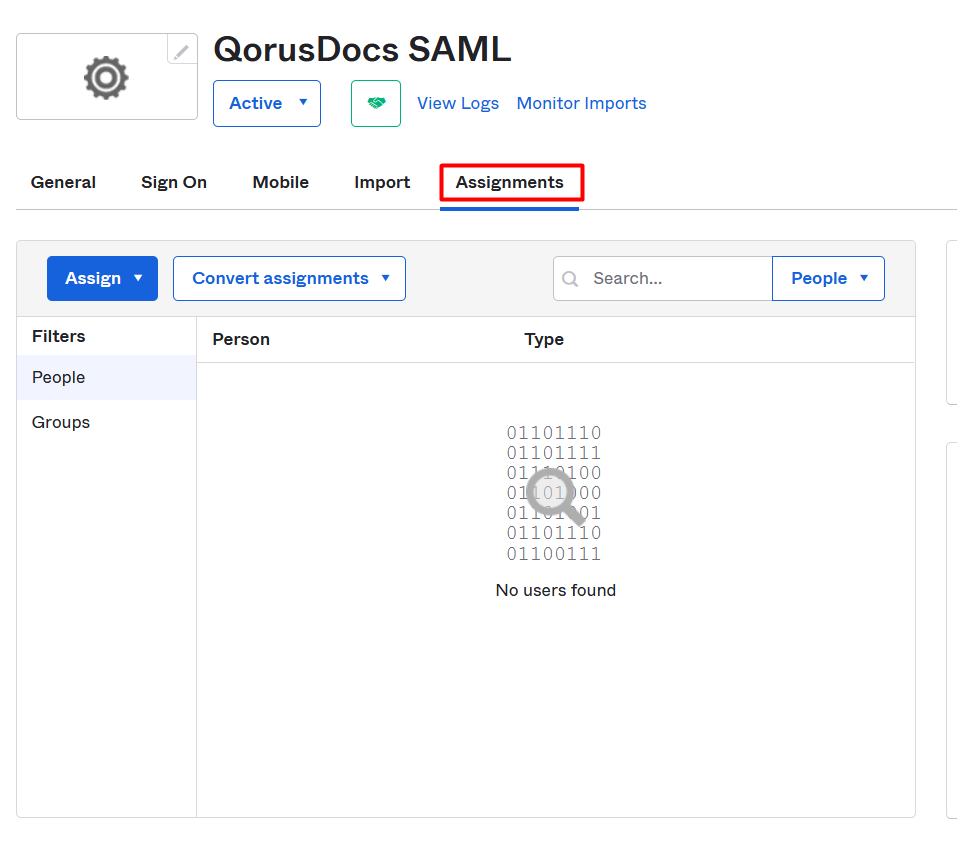Select the People filter in Filters sidebar
Viewport: 957px width, 847px height.
59,378
